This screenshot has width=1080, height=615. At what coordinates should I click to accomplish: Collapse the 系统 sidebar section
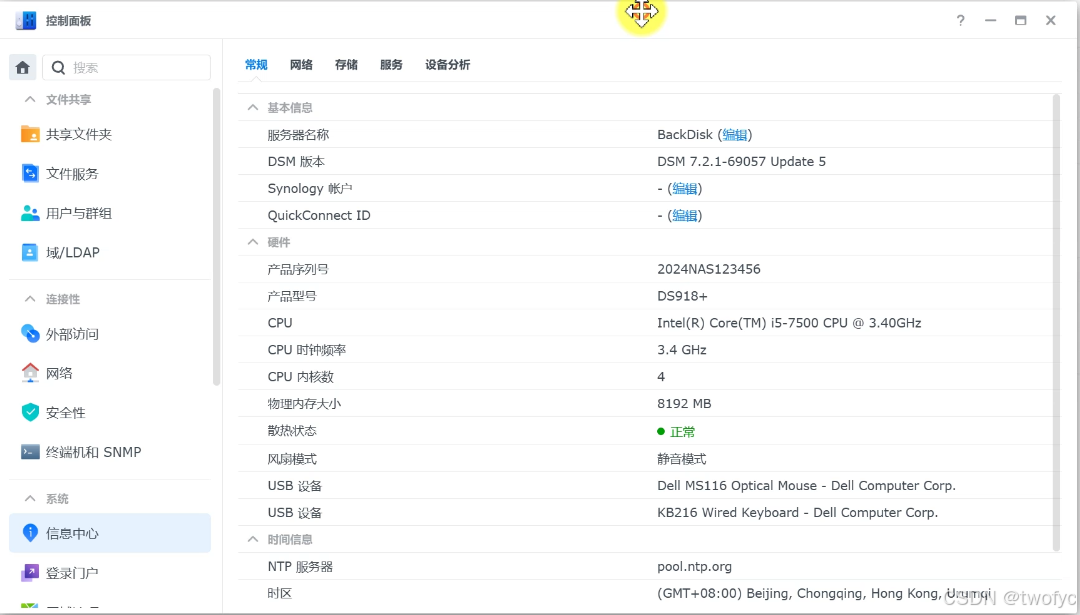click(x=30, y=499)
